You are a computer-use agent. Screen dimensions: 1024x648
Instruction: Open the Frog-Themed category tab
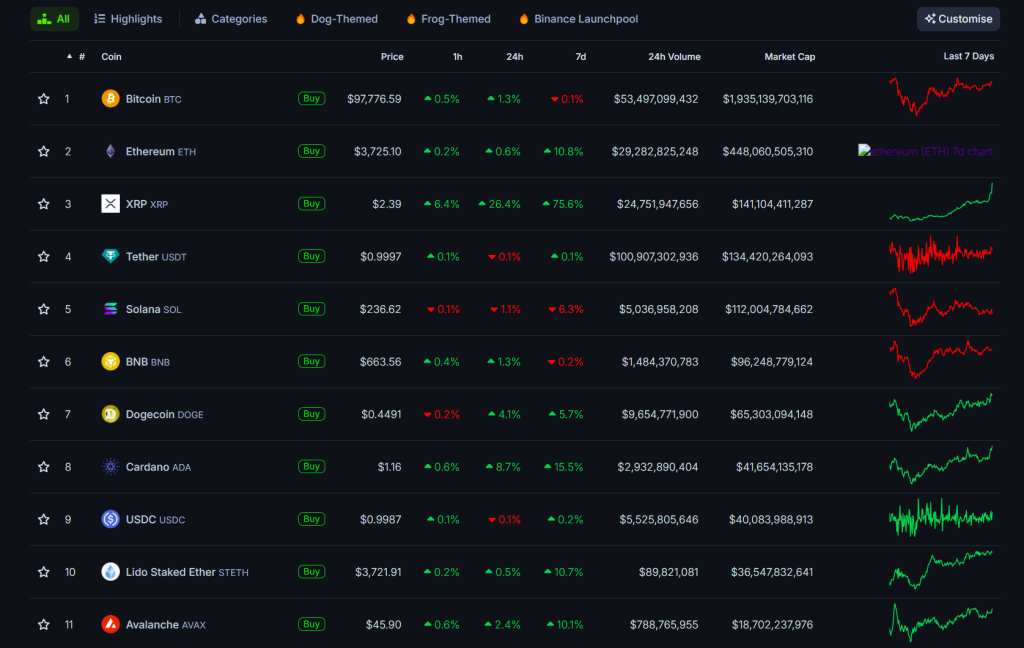click(449, 19)
